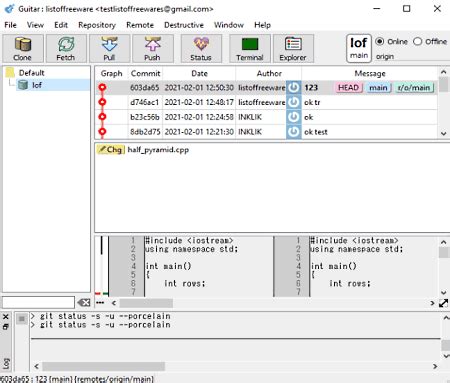
Task: Click the Message column header
Action: click(370, 73)
